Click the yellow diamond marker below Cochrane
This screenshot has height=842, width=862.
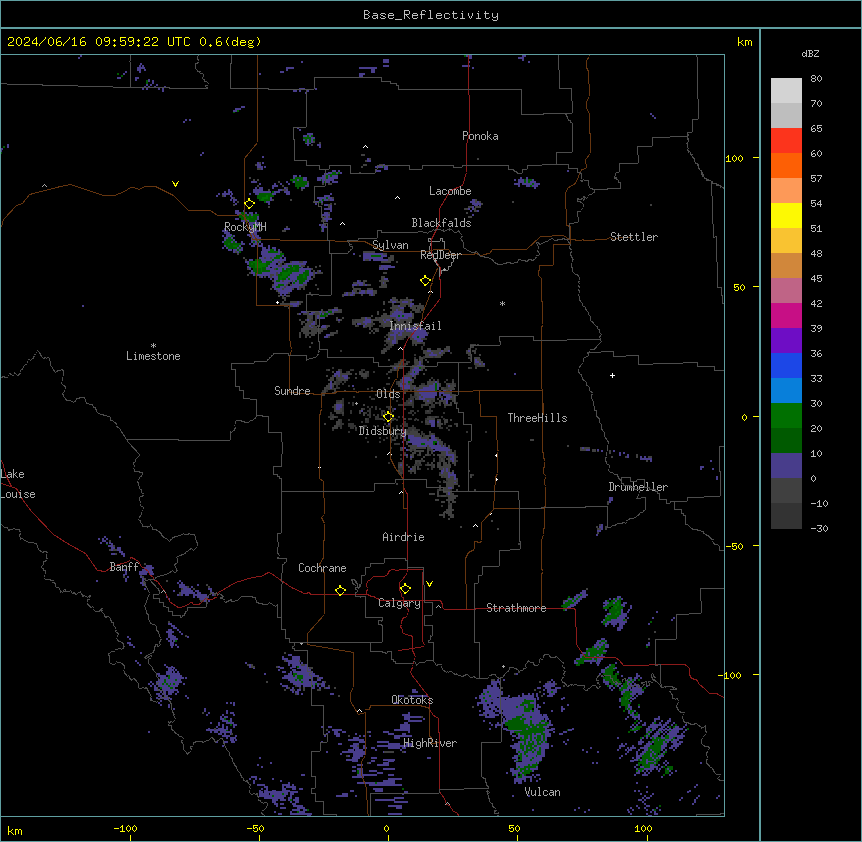coord(340,590)
